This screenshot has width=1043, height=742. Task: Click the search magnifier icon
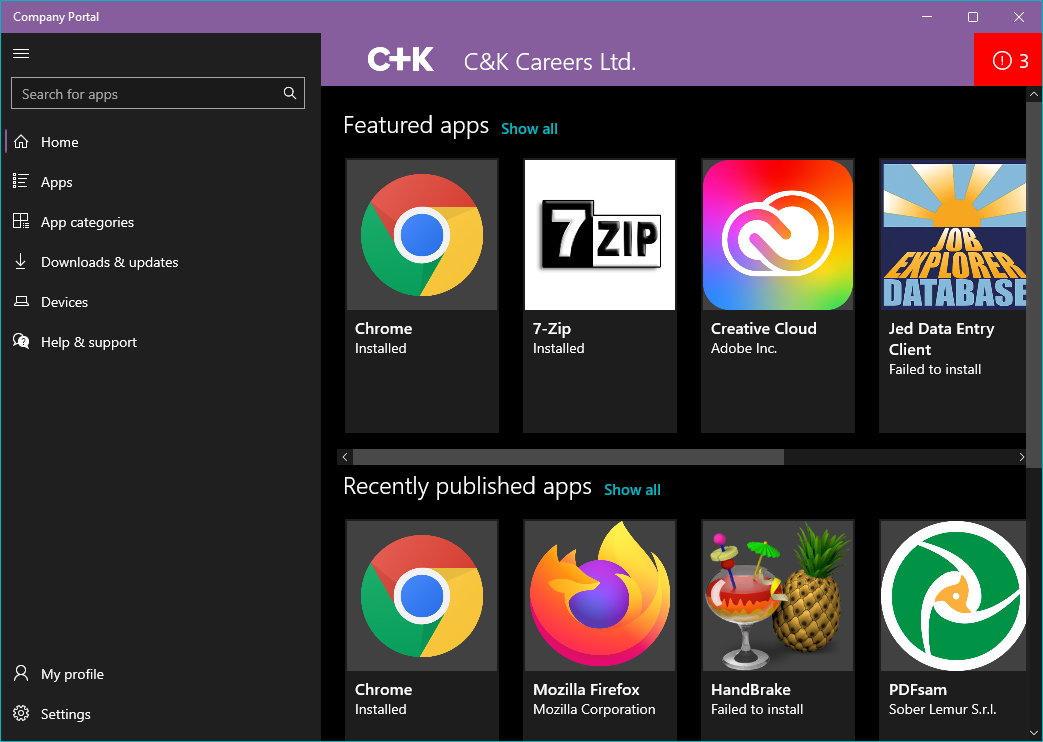pos(290,93)
